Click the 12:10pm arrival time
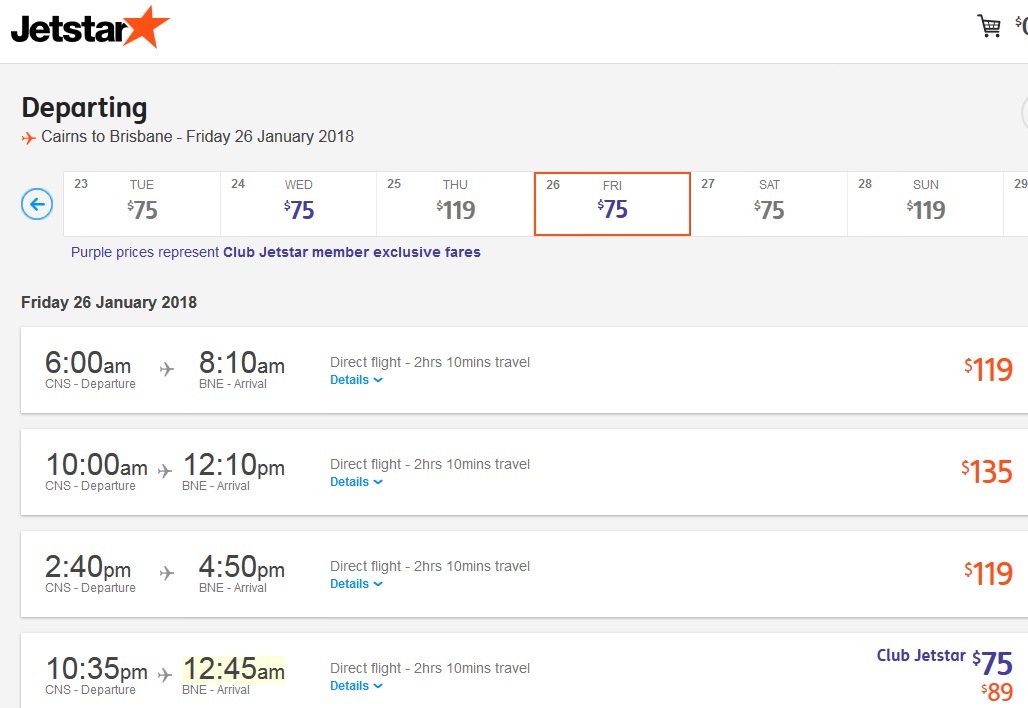This screenshot has height=708, width=1028. (233, 465)
